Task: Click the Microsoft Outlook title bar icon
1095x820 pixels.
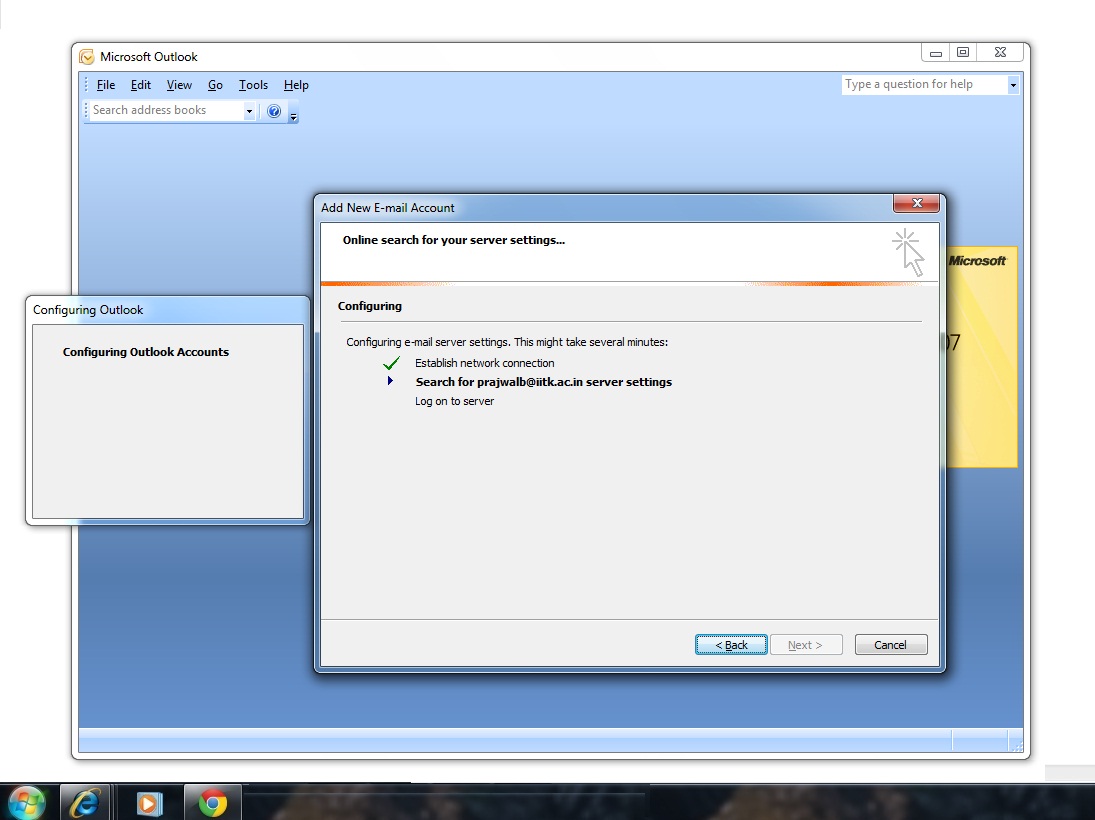Action: (87, 57)
